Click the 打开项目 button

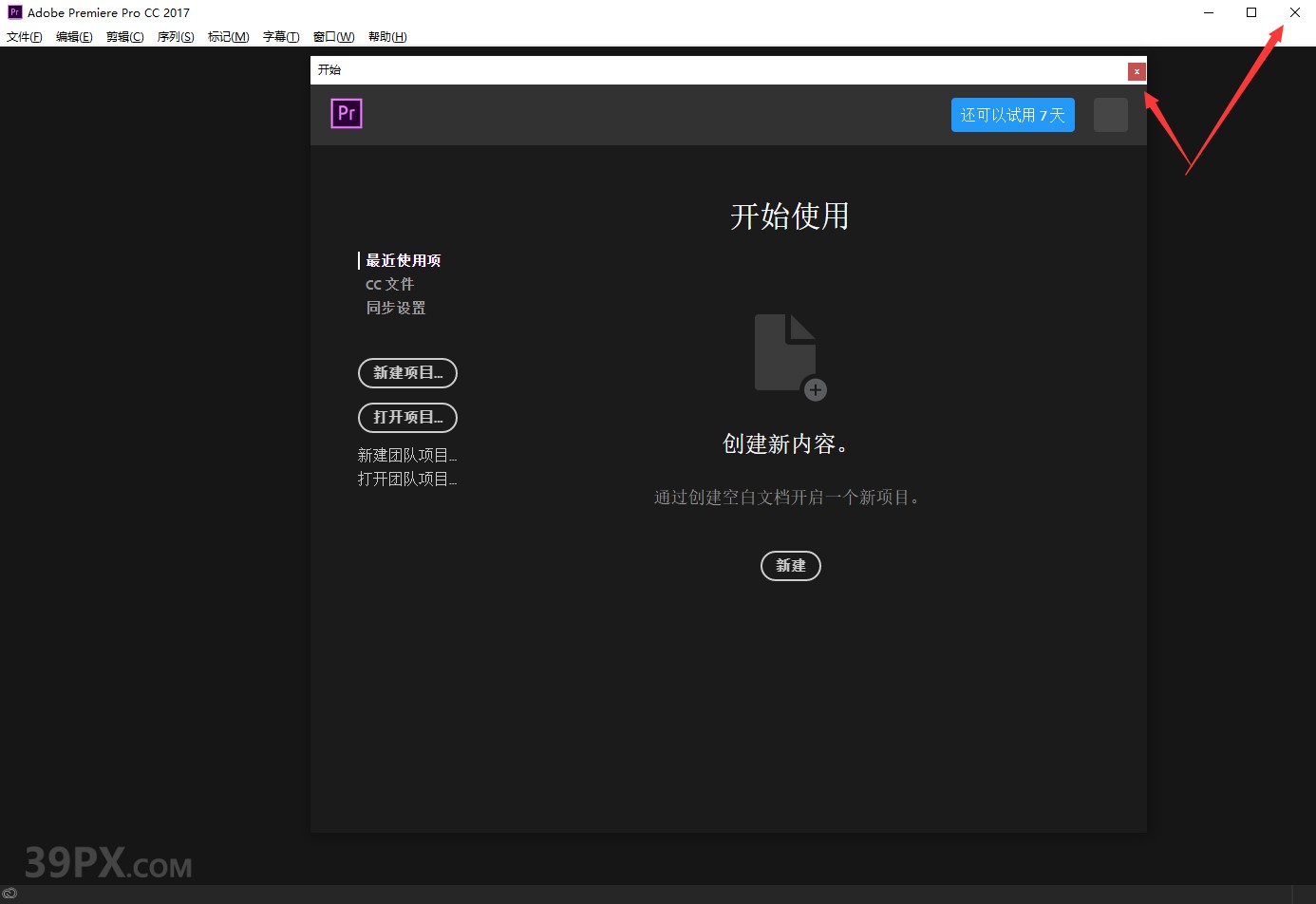[x=407, y=418]
